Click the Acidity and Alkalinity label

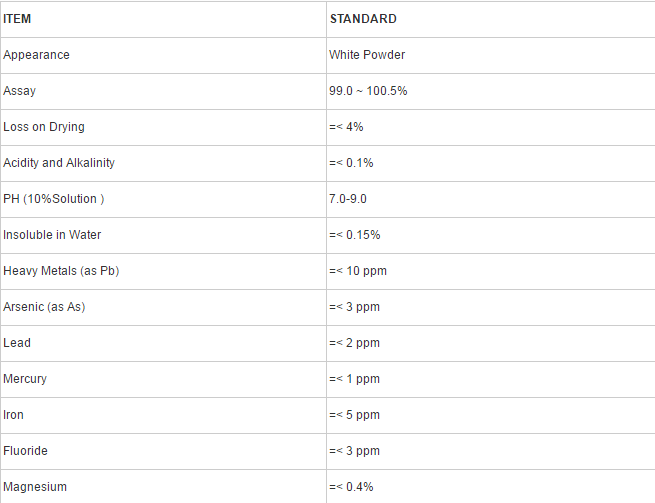pos(59,163)
